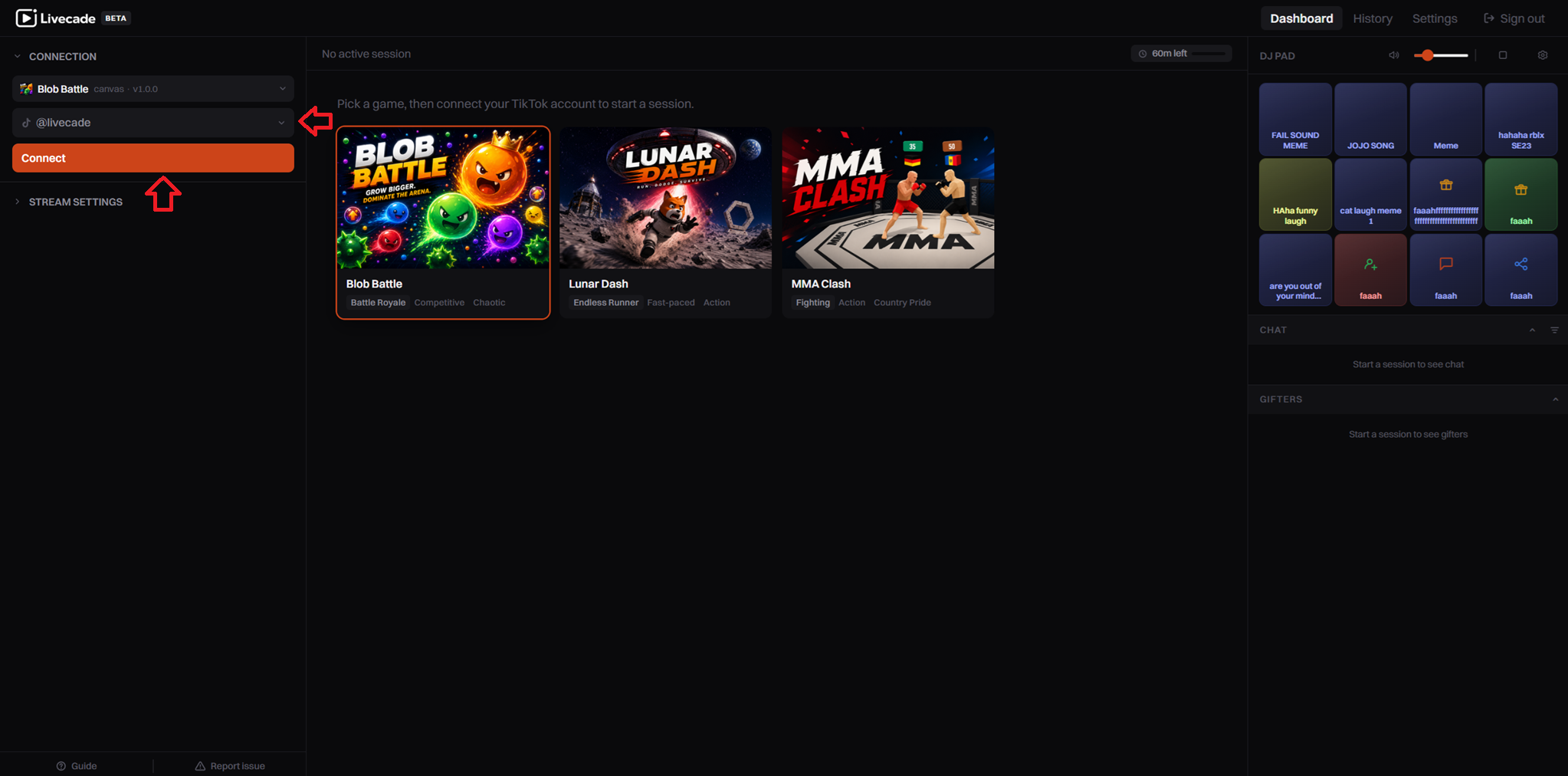1568x776 pixels.
Task: Play the chat-bubble faaah pad
Action: click(1446, 270)
